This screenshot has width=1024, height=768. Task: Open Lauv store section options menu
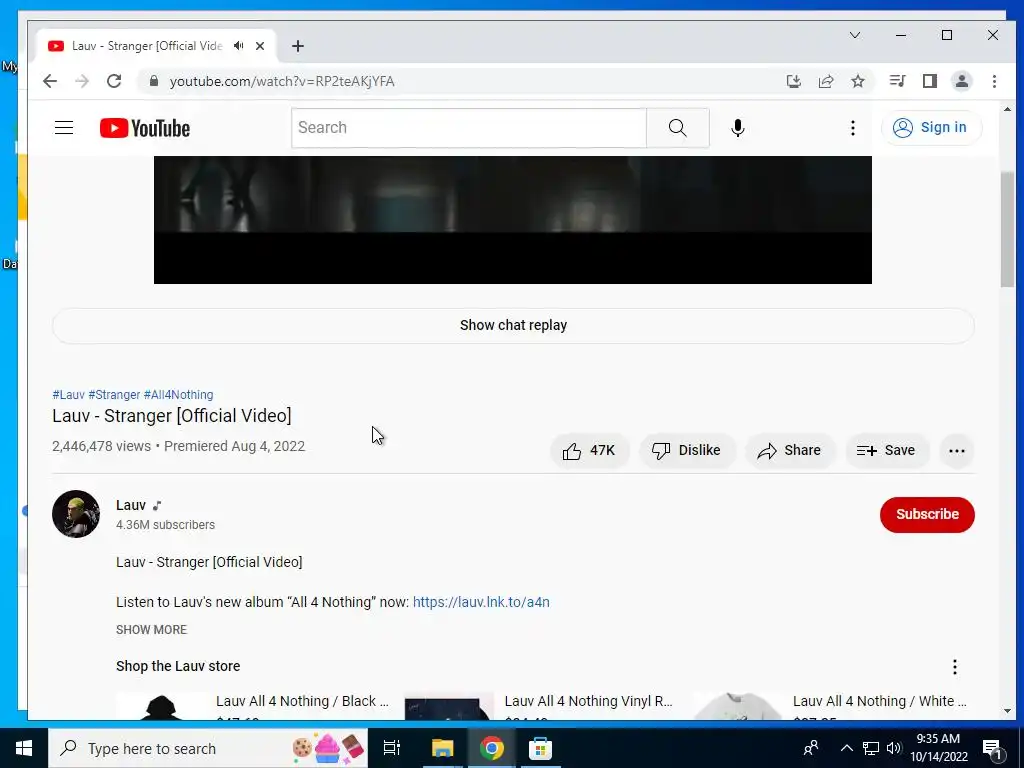955,667
